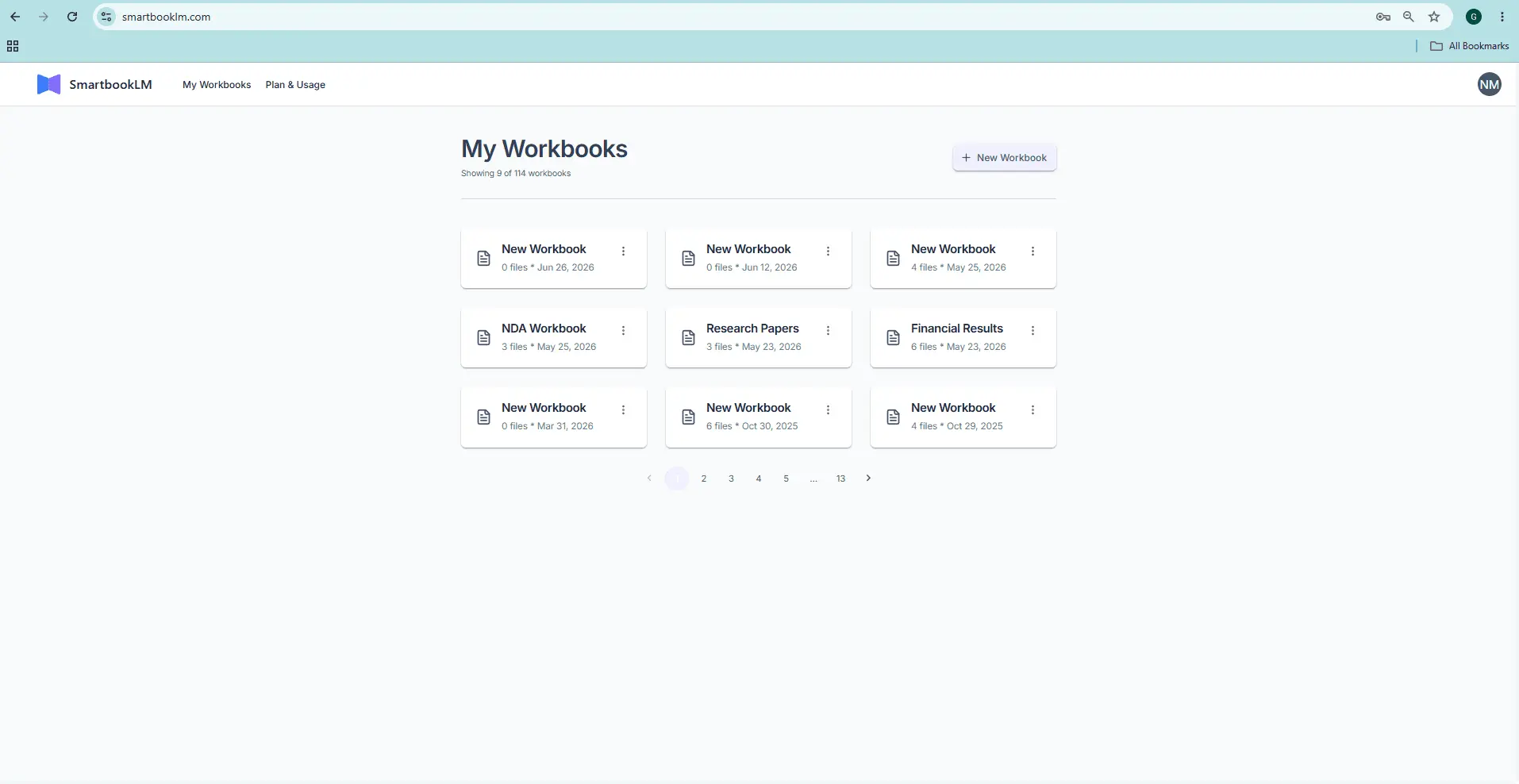Screen dimensions: 1519x784
Task: Click '6 files * May 23, 2026' text
Action: (x=958, y=347)
